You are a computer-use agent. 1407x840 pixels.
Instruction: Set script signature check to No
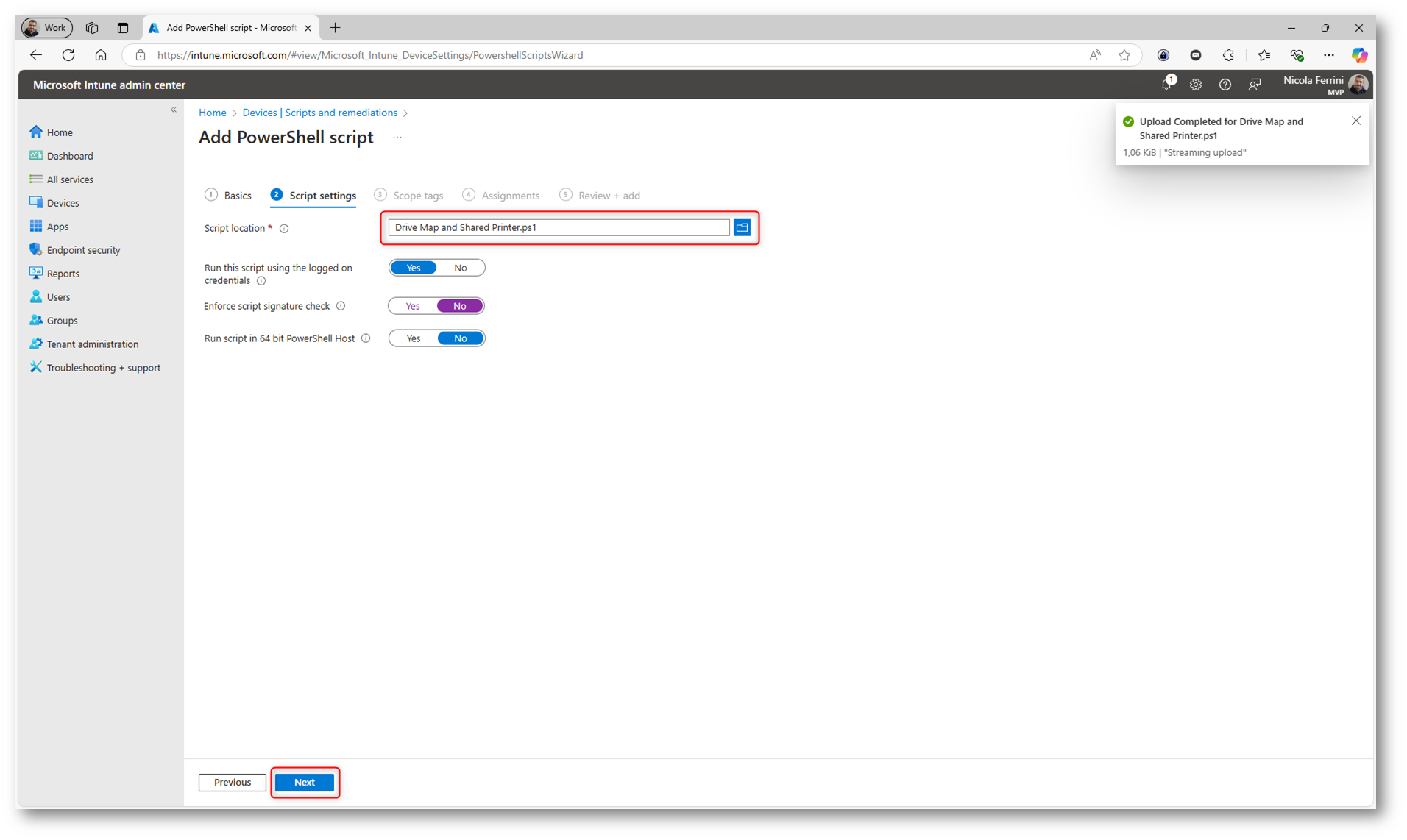[460, 306]
